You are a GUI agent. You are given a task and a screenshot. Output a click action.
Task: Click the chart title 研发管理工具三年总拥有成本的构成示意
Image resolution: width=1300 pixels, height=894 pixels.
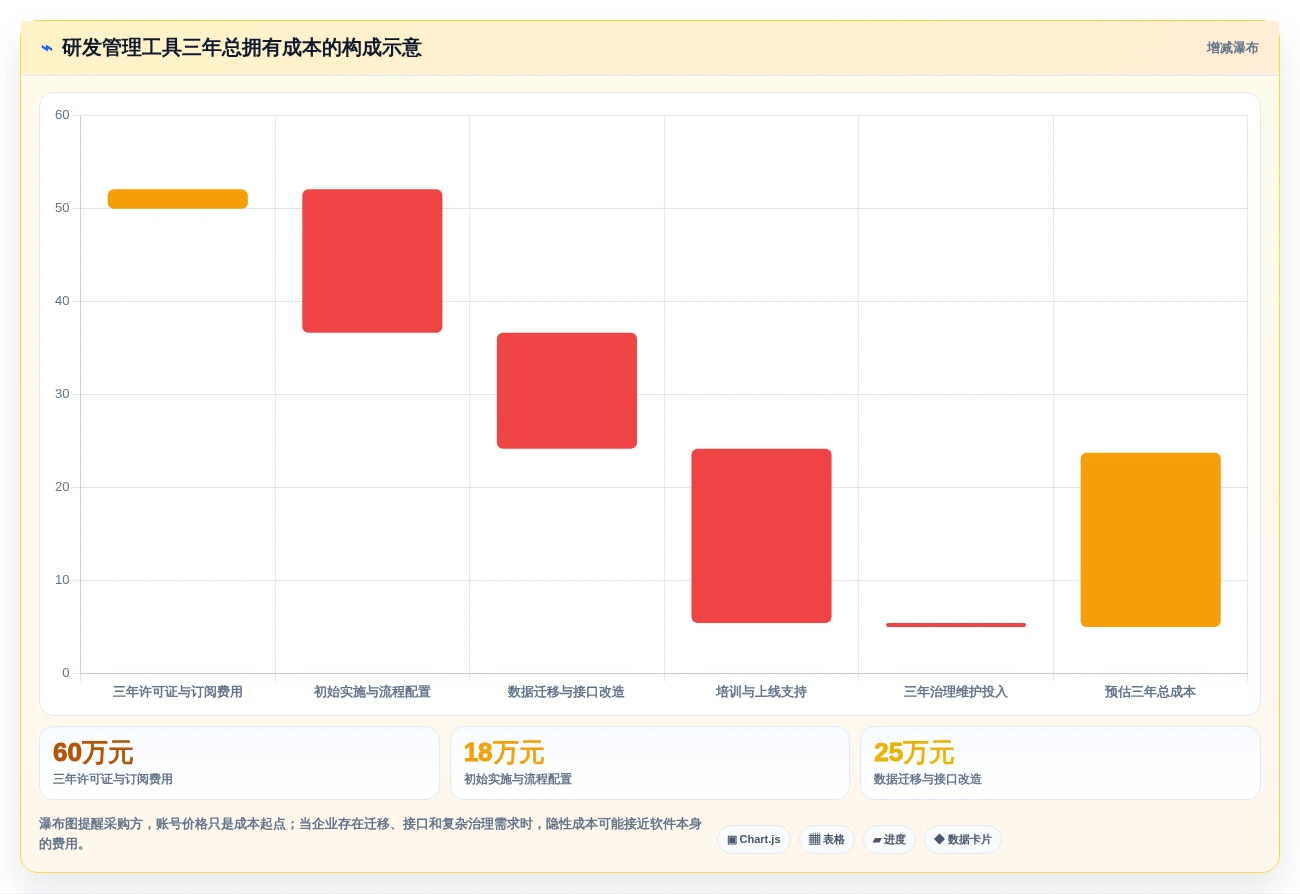(242, 48)
